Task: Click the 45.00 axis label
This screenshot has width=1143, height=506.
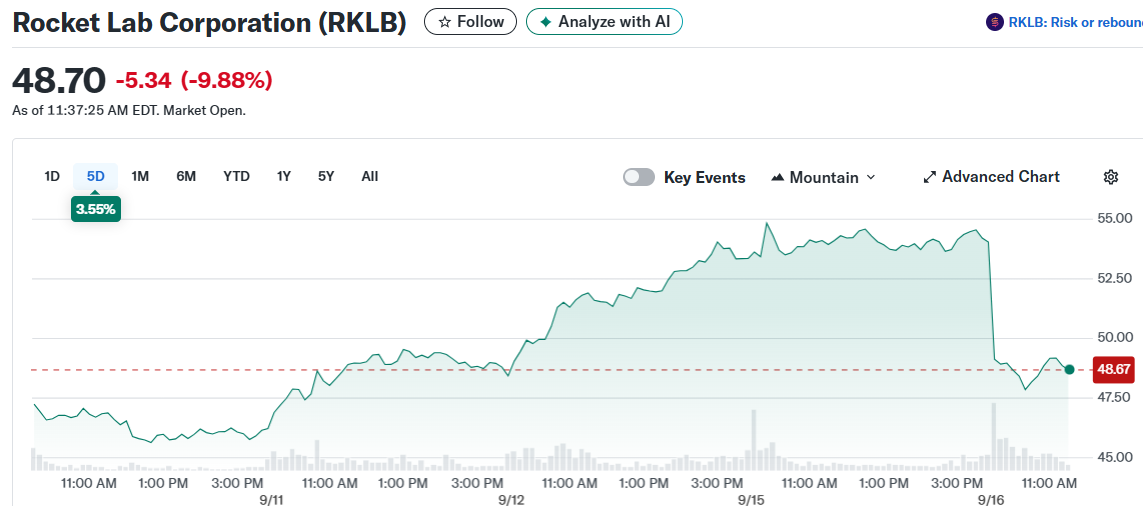Action: point(1114,457)
